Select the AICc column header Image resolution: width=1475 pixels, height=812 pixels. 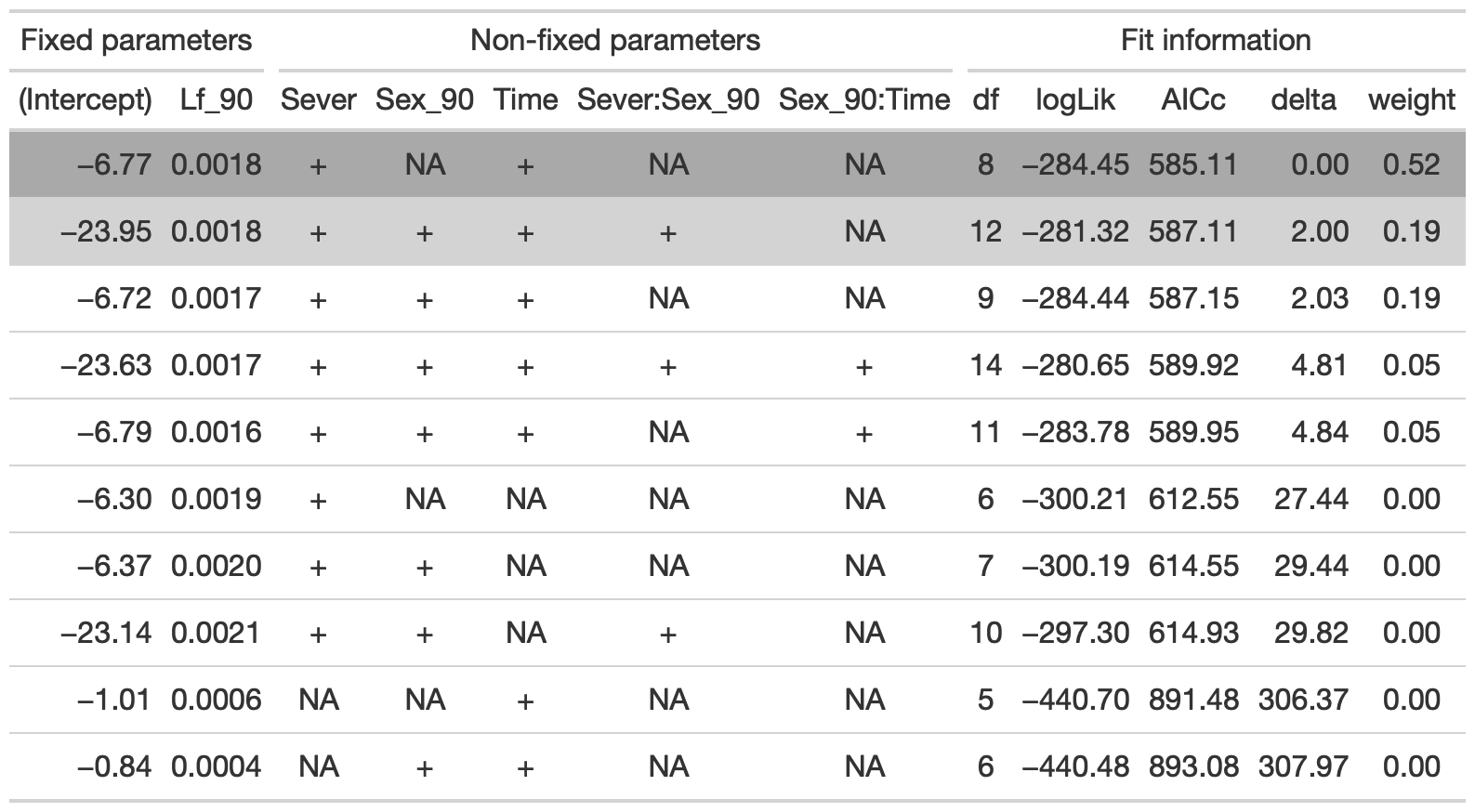click(x=1193, y=99)
